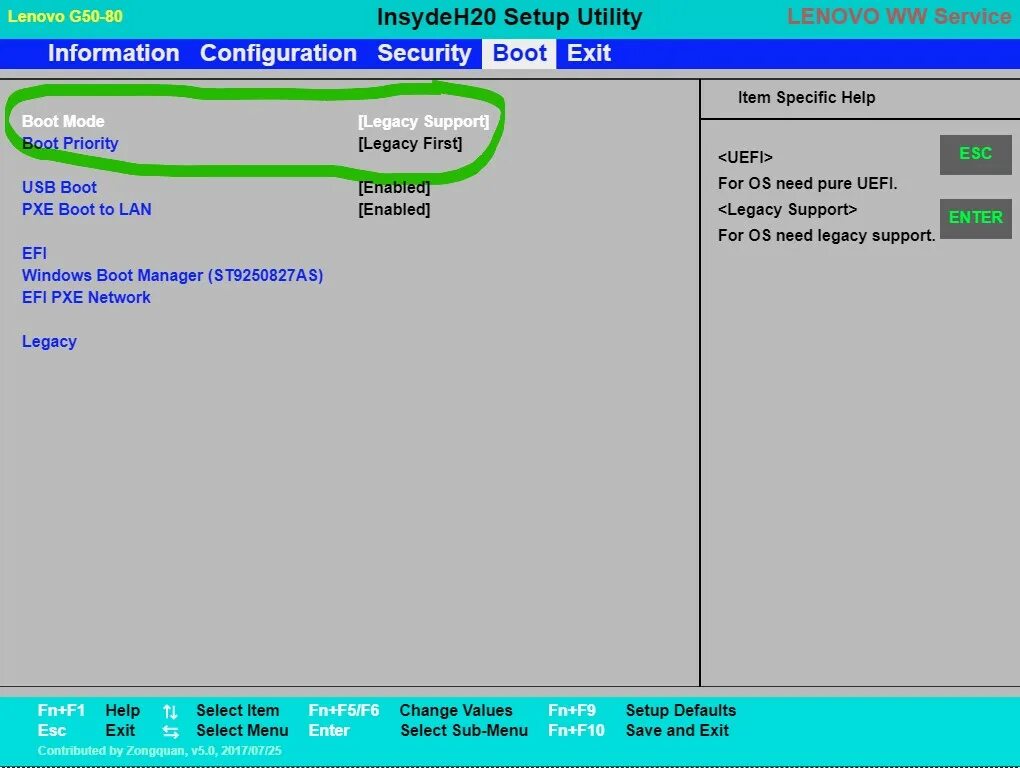Viewport: 1020px width, 768px height.
Task: Click the Fn+F1 Help hint
Action: click(88, 711)
